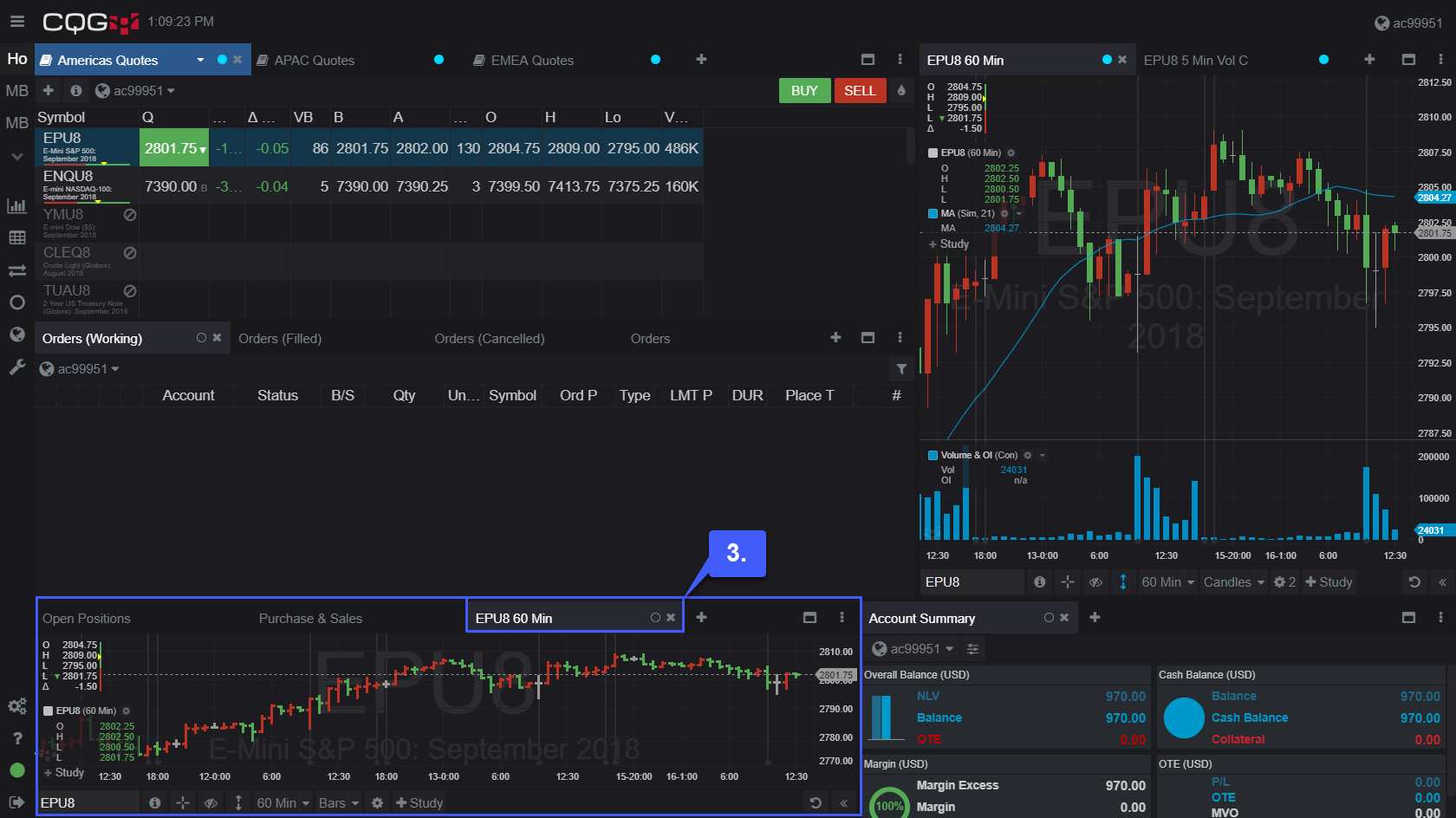The height and width of the screenshot is (818, 1456).
Task: Enable crosshair cursor on top chart
Action: point(1068,582)
